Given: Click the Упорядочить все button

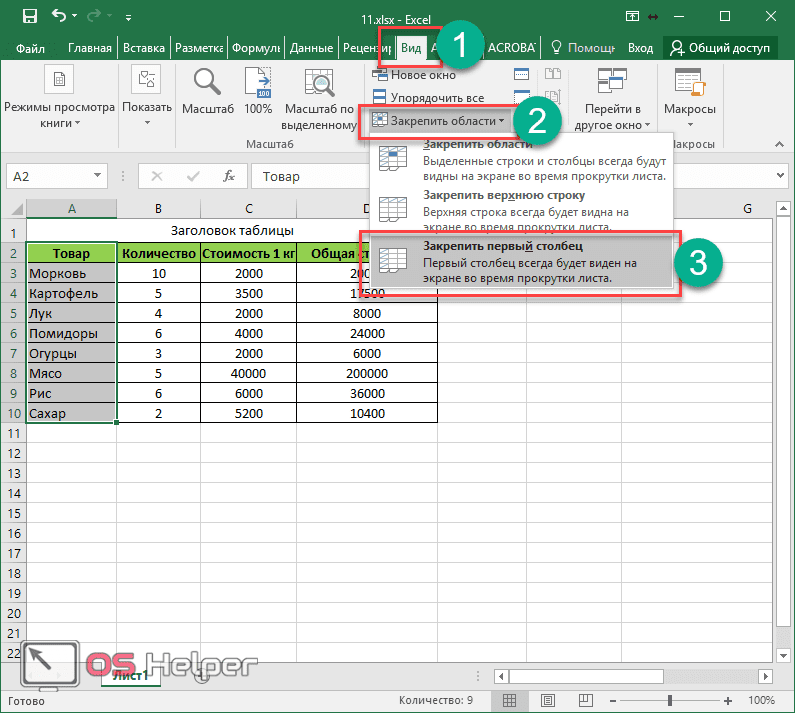Looking at the screenshot, I should click(x=428, y=97).
